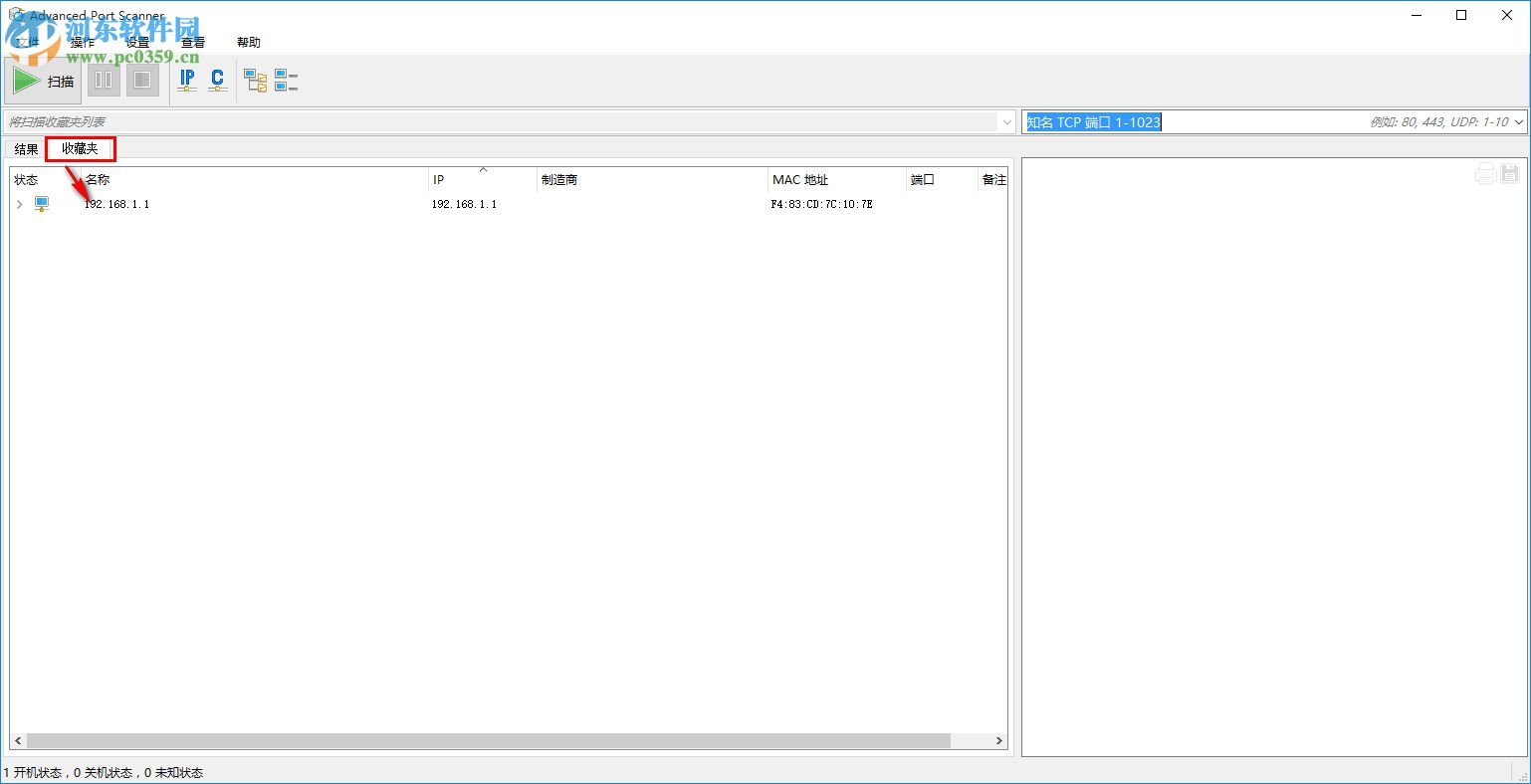Viewport: 1531px width, 784px height.
Task: Minimize the Advanced Port Scanner window
Action: (x=1416, y=15)
